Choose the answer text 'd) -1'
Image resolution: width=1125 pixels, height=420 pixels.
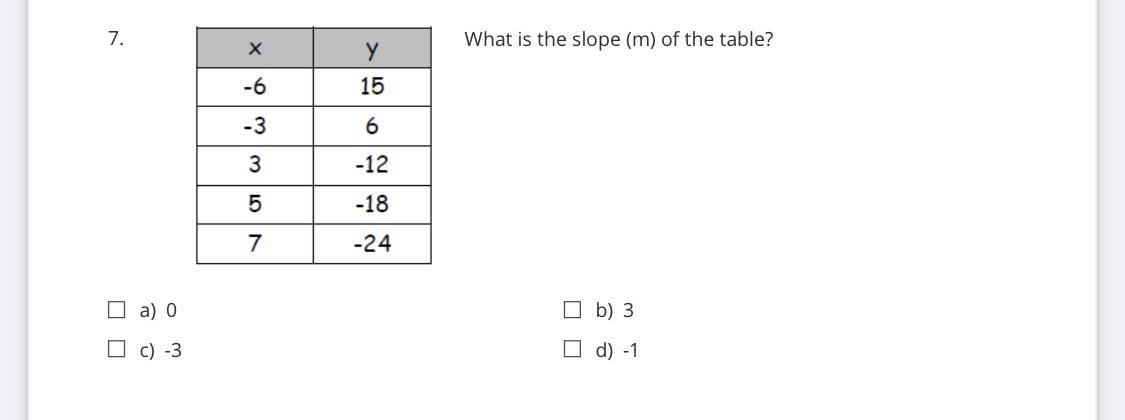click(x=616, y=350)
